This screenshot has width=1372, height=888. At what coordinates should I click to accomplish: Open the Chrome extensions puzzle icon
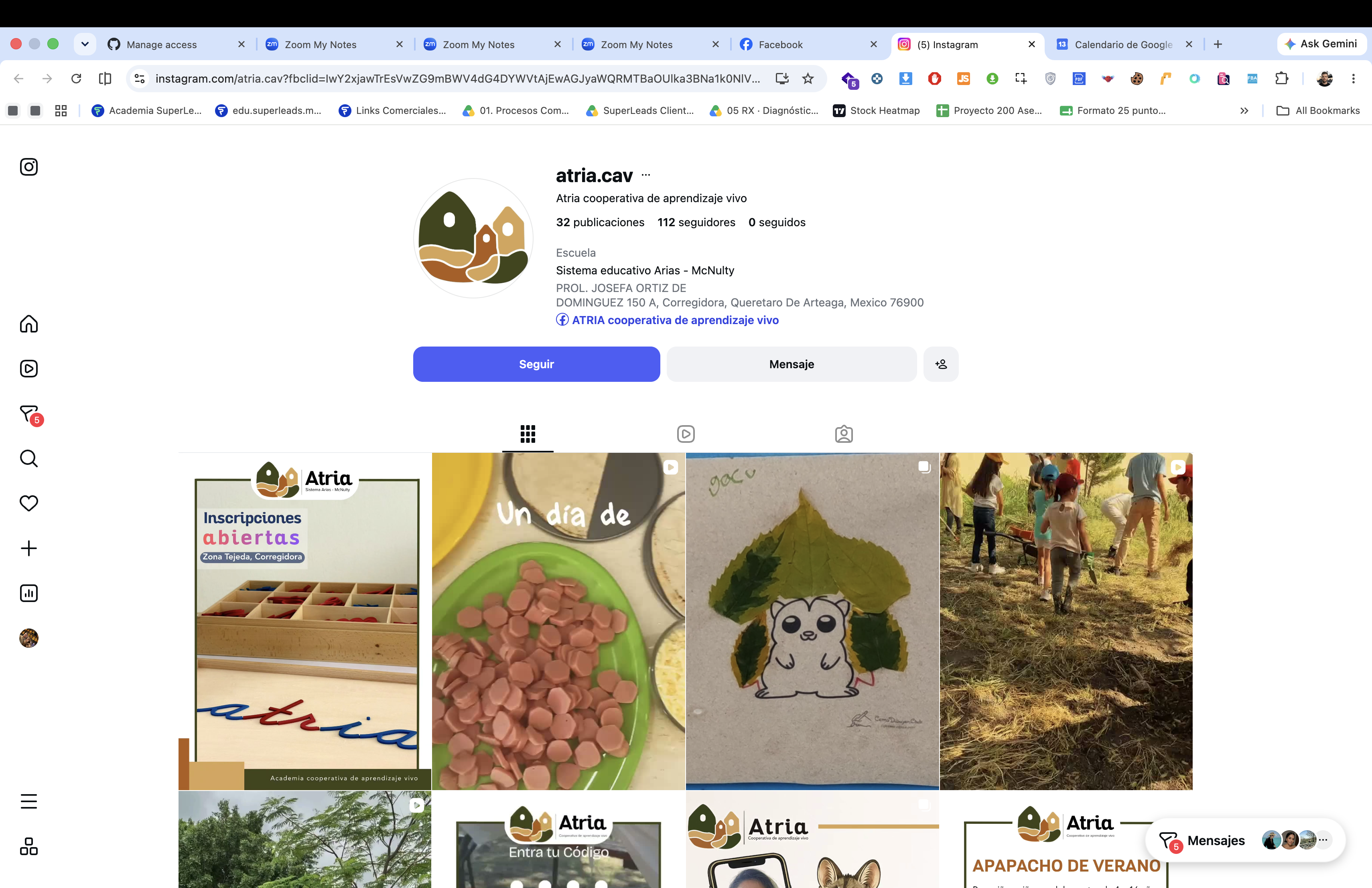coord(1281,78)
